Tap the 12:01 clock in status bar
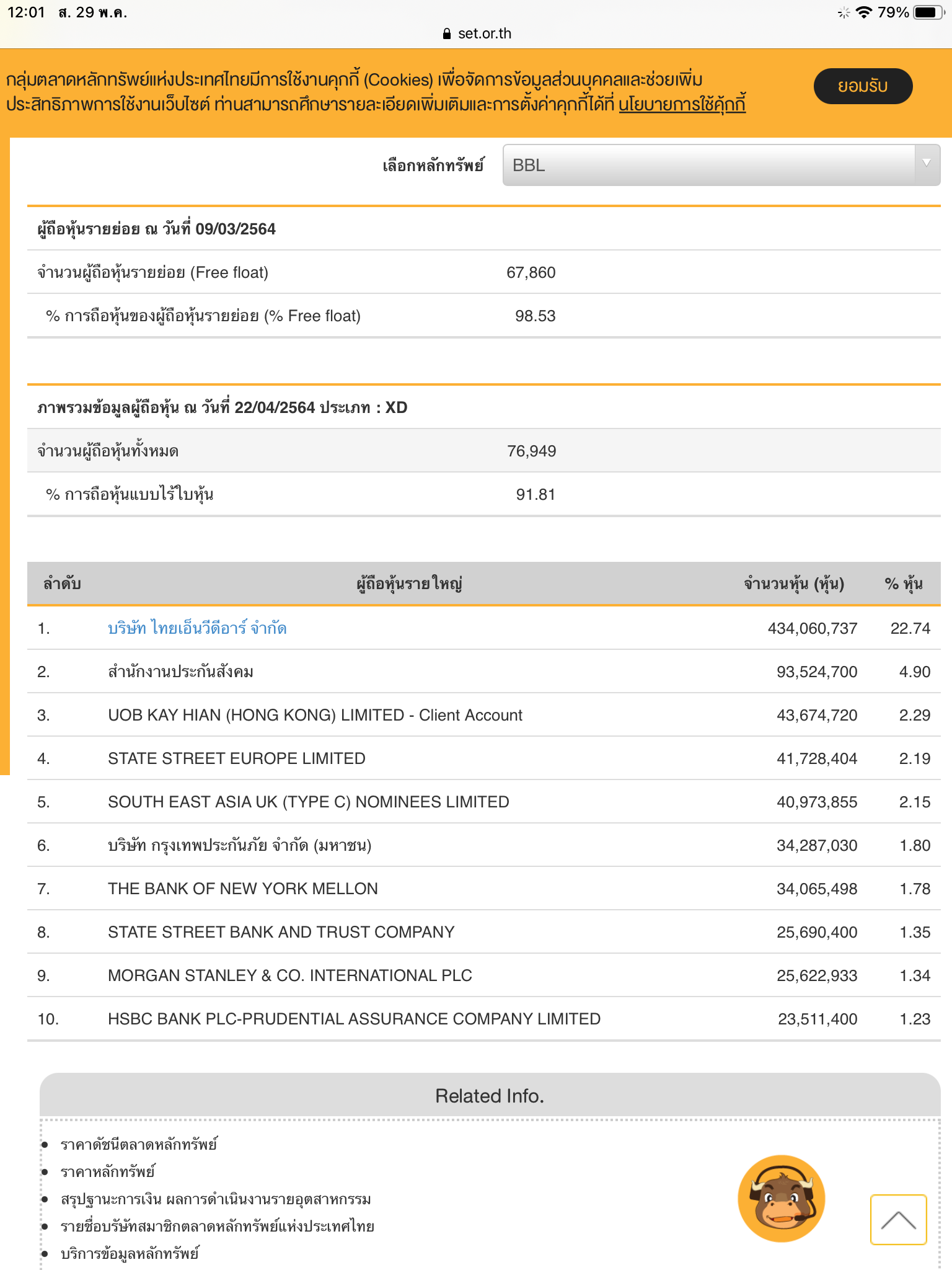This screenshot has height=1270, width=952. [26, 12]
